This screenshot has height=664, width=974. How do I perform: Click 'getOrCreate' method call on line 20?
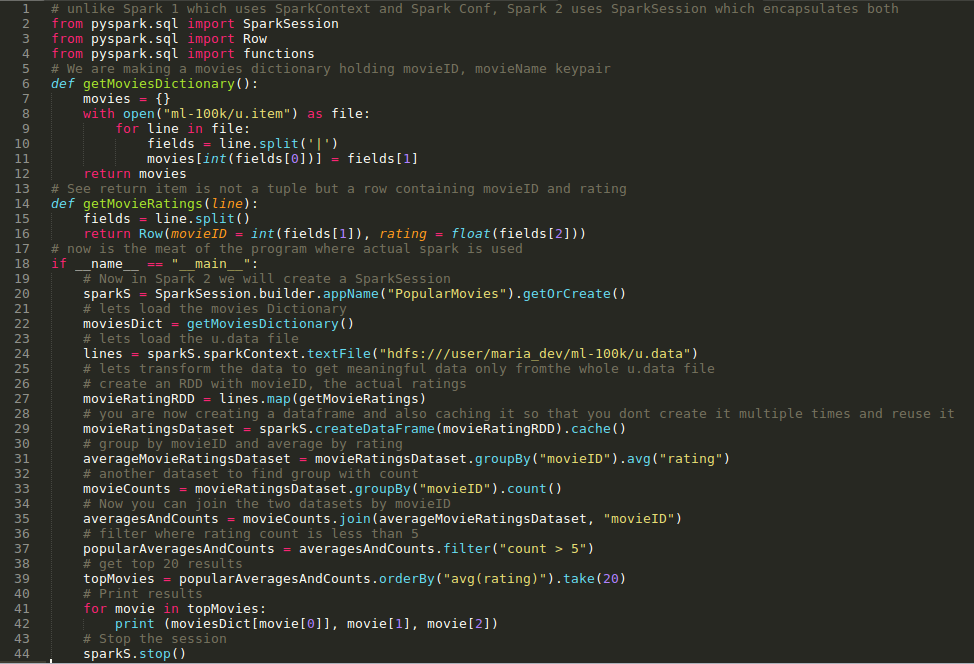coord(567,294)
